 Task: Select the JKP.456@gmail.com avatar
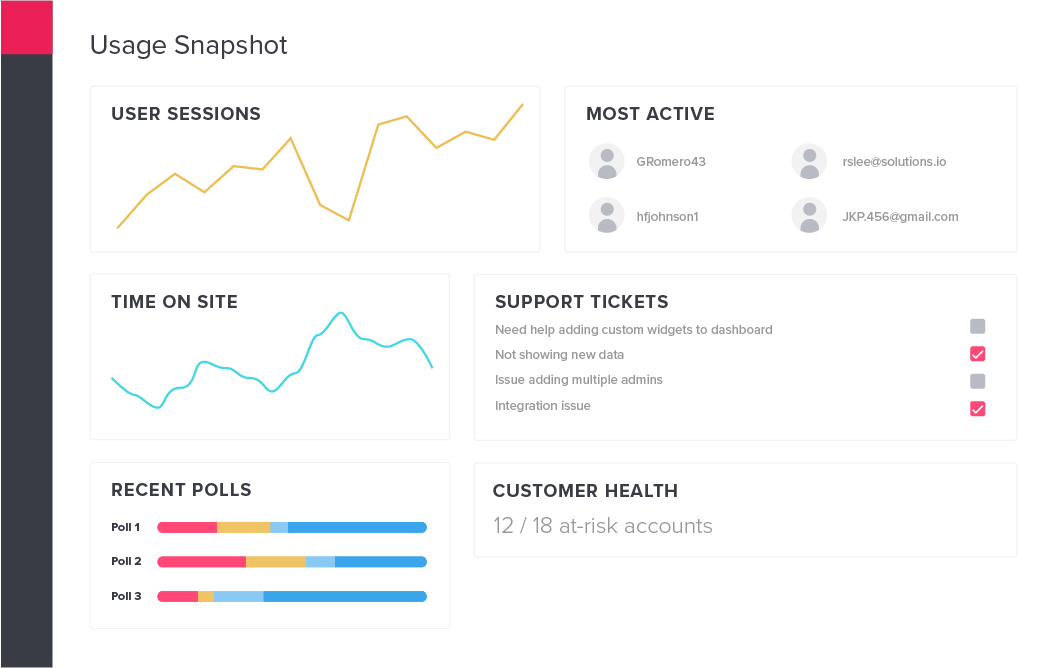coord(809,216)
